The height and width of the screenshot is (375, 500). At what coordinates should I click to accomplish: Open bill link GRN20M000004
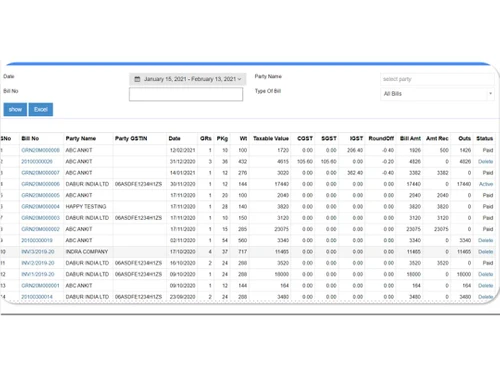[40, 207]
